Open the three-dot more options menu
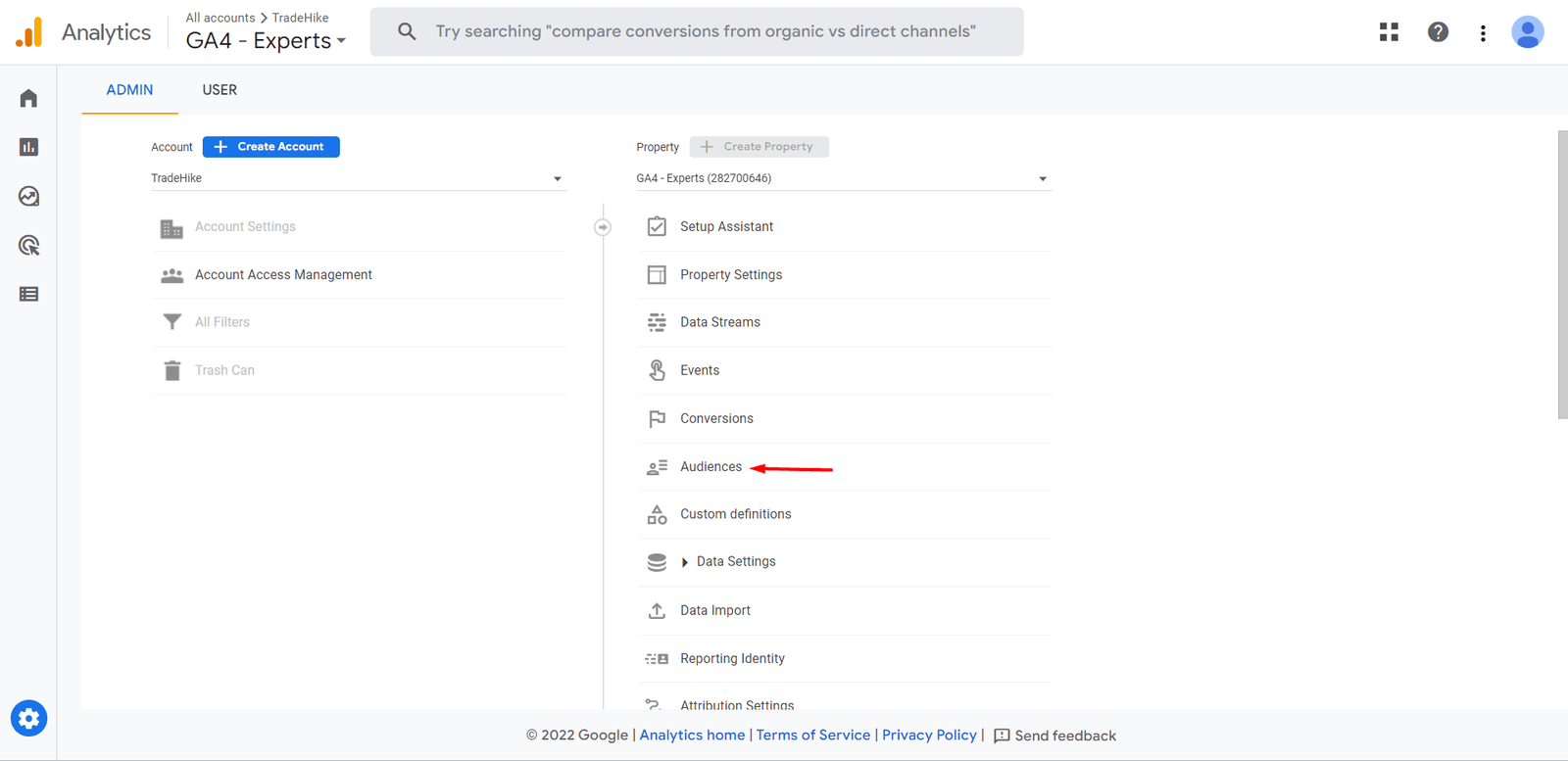The width and height of the screenshot is (1568, 761). [x=1483, y=32]
